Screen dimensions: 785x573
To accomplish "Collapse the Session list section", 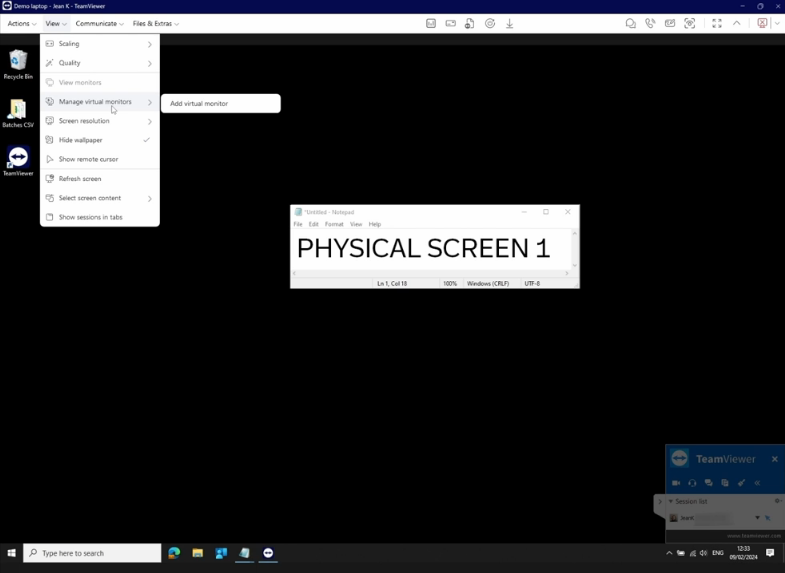I will (x=671, y=501).
